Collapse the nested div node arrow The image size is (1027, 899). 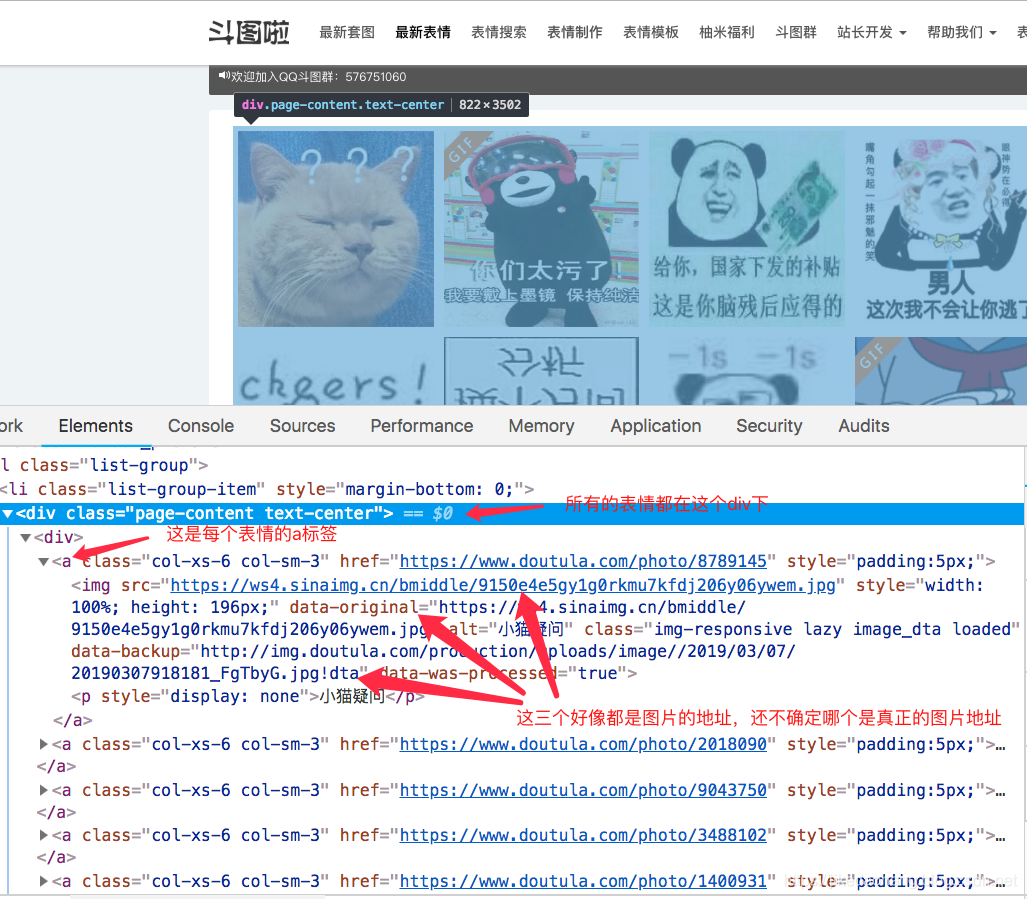pos(26,538)
